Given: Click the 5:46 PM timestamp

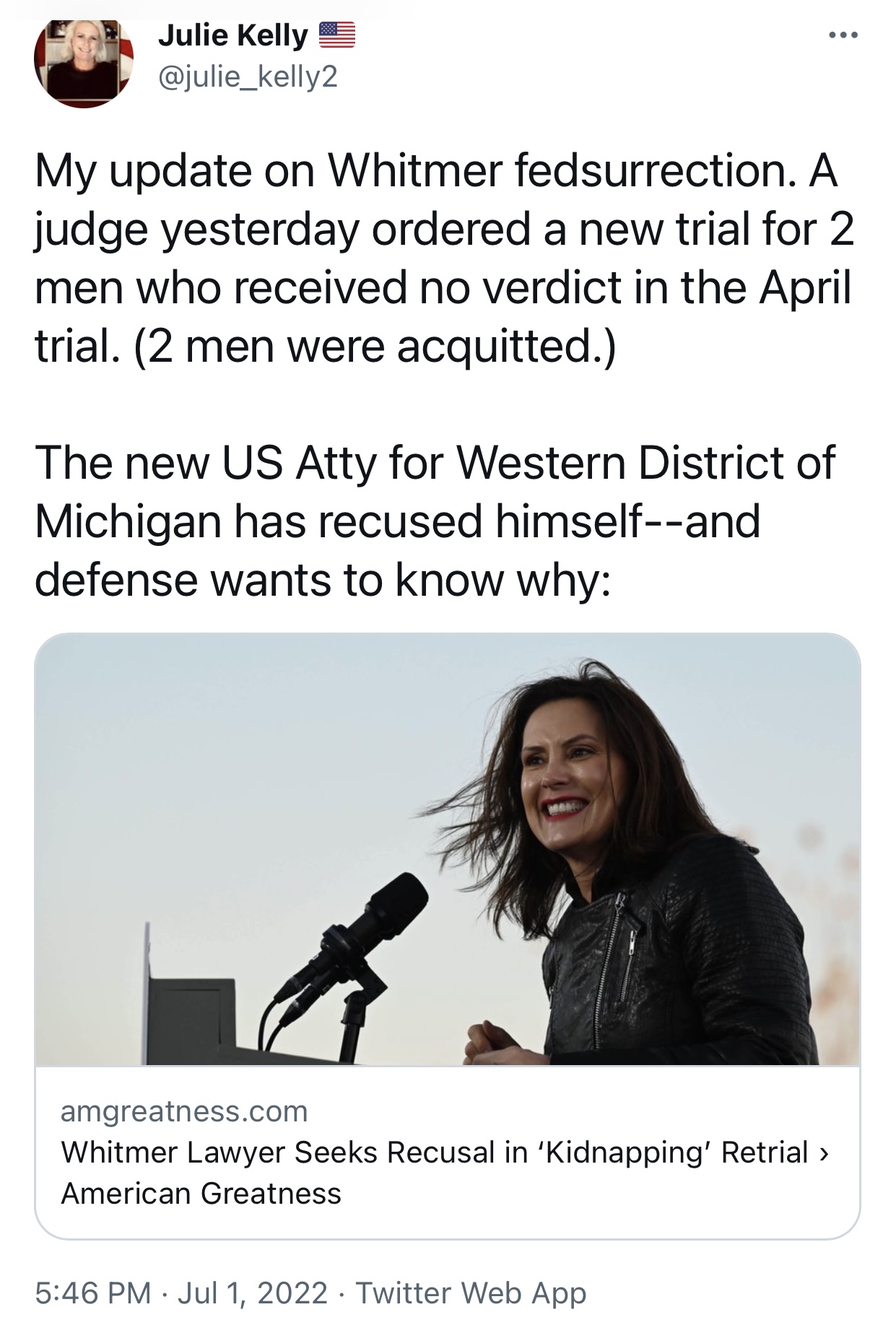Looking at the screenshot, I should (93, 1293).
